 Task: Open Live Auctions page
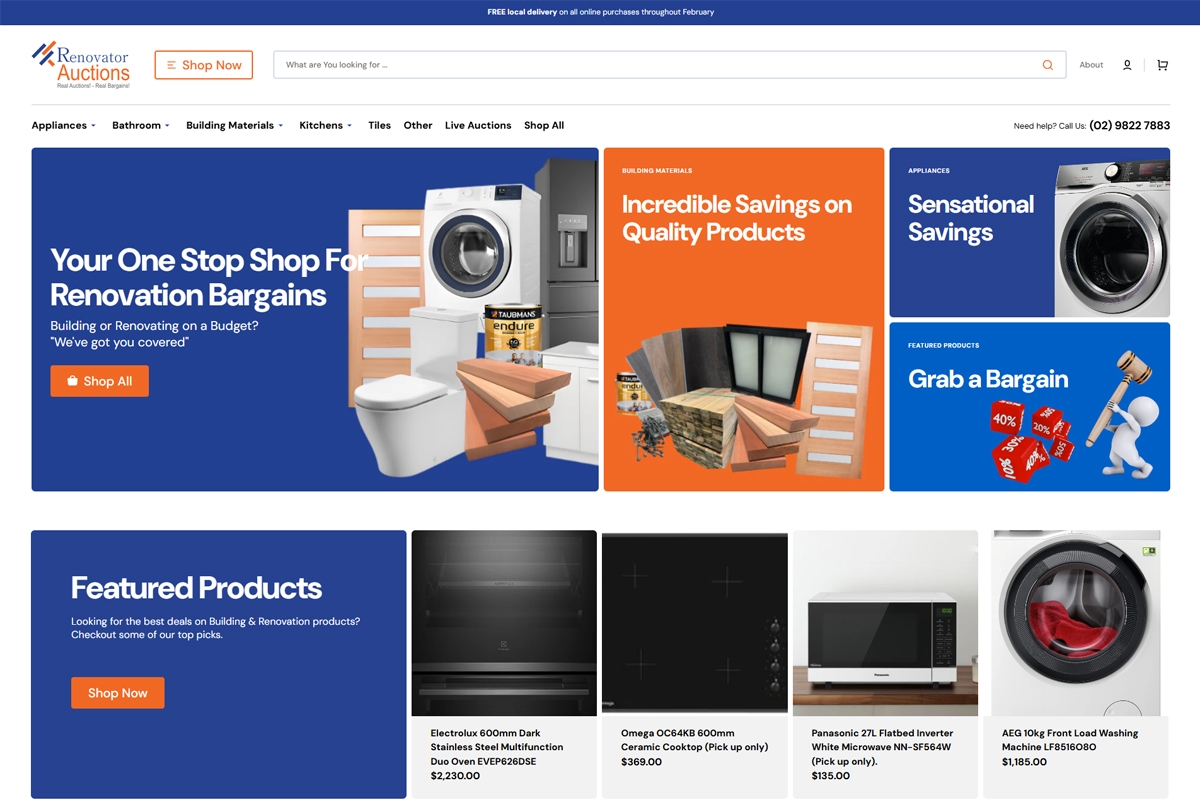click(478, 125)
